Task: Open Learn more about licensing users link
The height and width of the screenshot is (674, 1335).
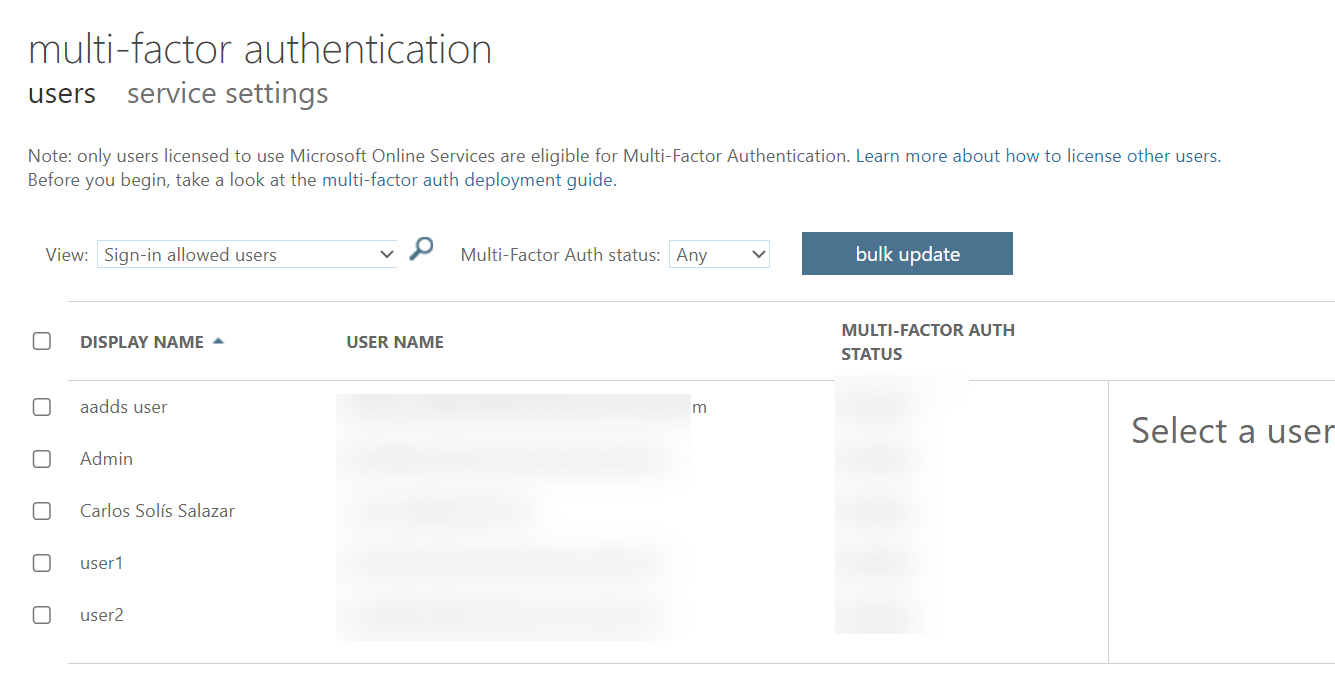Action: 1038,156
